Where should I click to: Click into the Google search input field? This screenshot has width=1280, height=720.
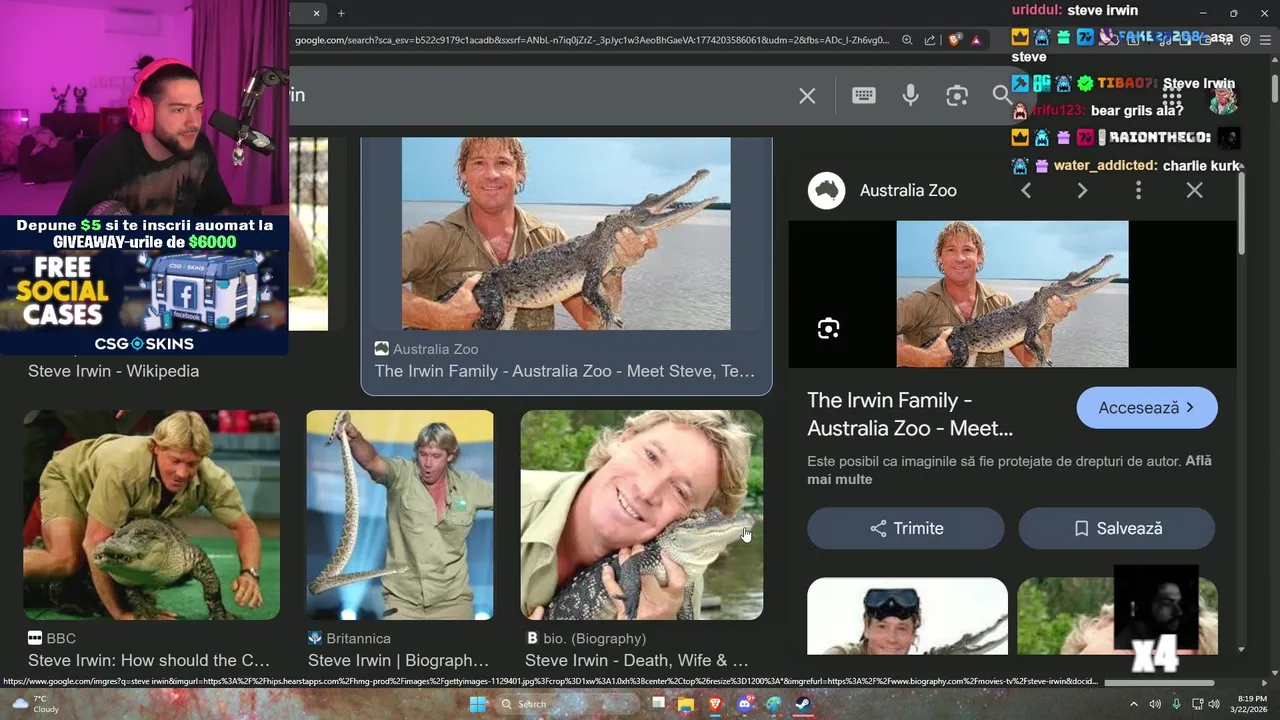tap(540, 95)
